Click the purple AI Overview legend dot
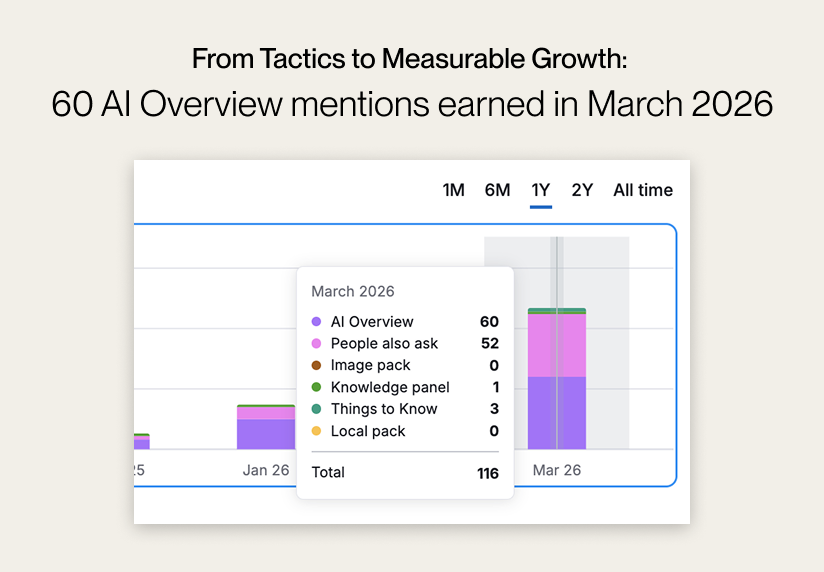This screenshot has width=824, height=572. click(x=316, y=322)
